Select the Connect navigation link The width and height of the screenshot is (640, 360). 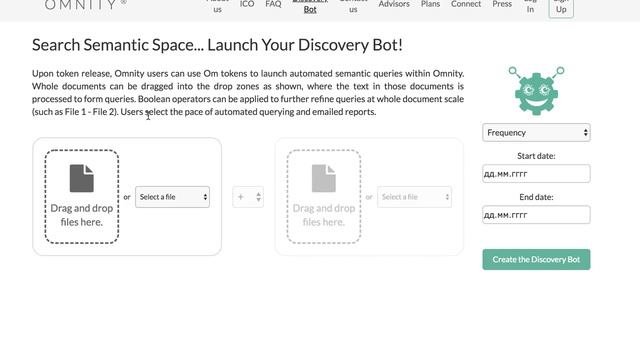tap(466, 4)
